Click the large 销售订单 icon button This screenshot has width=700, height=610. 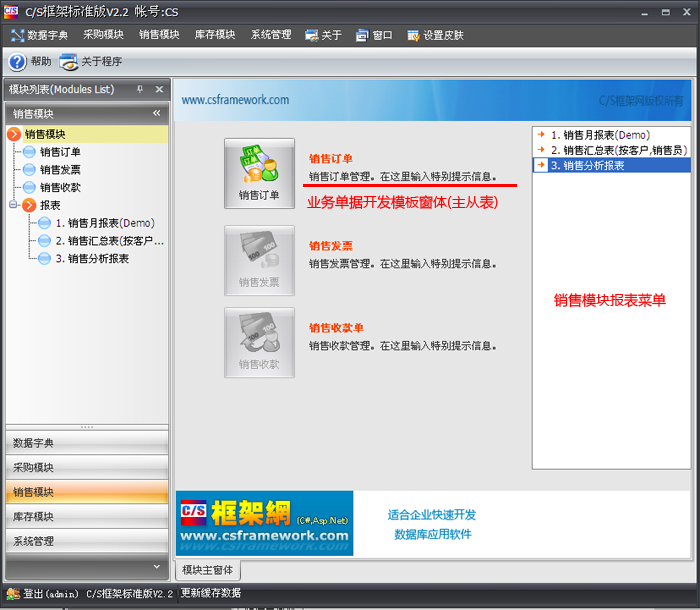(x=259, y=173)
